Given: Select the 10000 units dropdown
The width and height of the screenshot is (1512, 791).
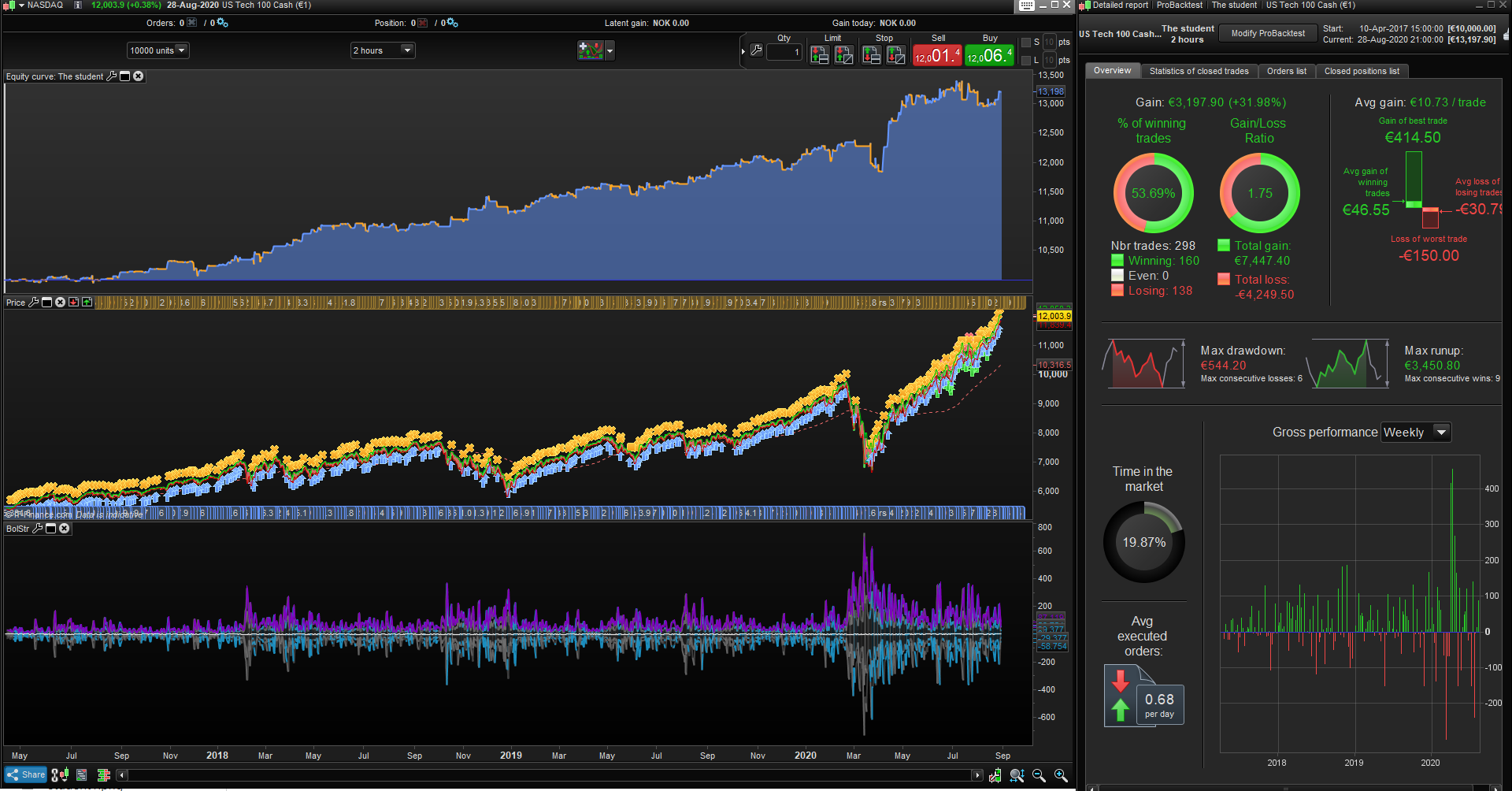Looking at the screenshot, I should point(157,50).
